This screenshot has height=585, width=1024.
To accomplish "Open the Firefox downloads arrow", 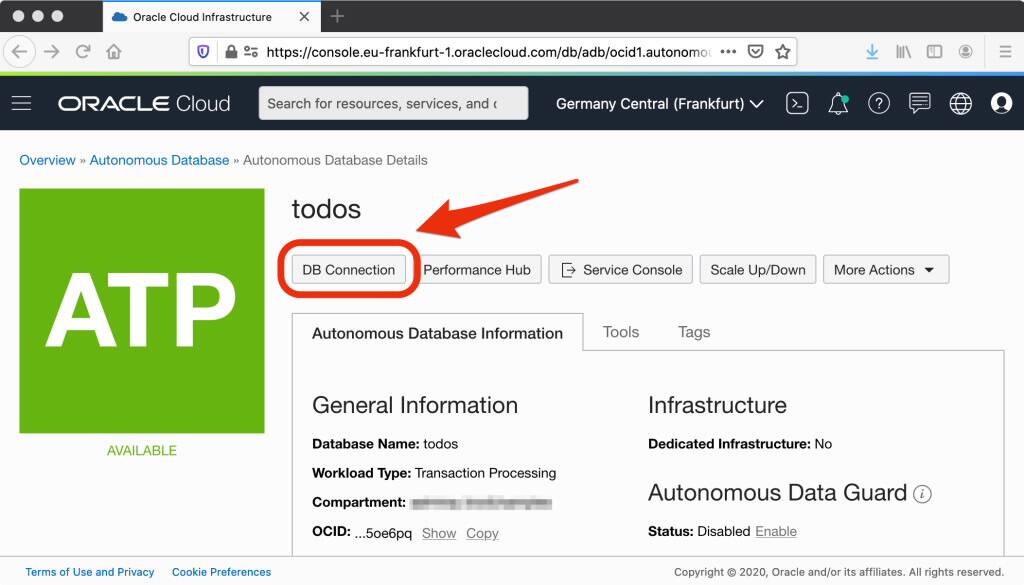I will click(x=871, y=51).
